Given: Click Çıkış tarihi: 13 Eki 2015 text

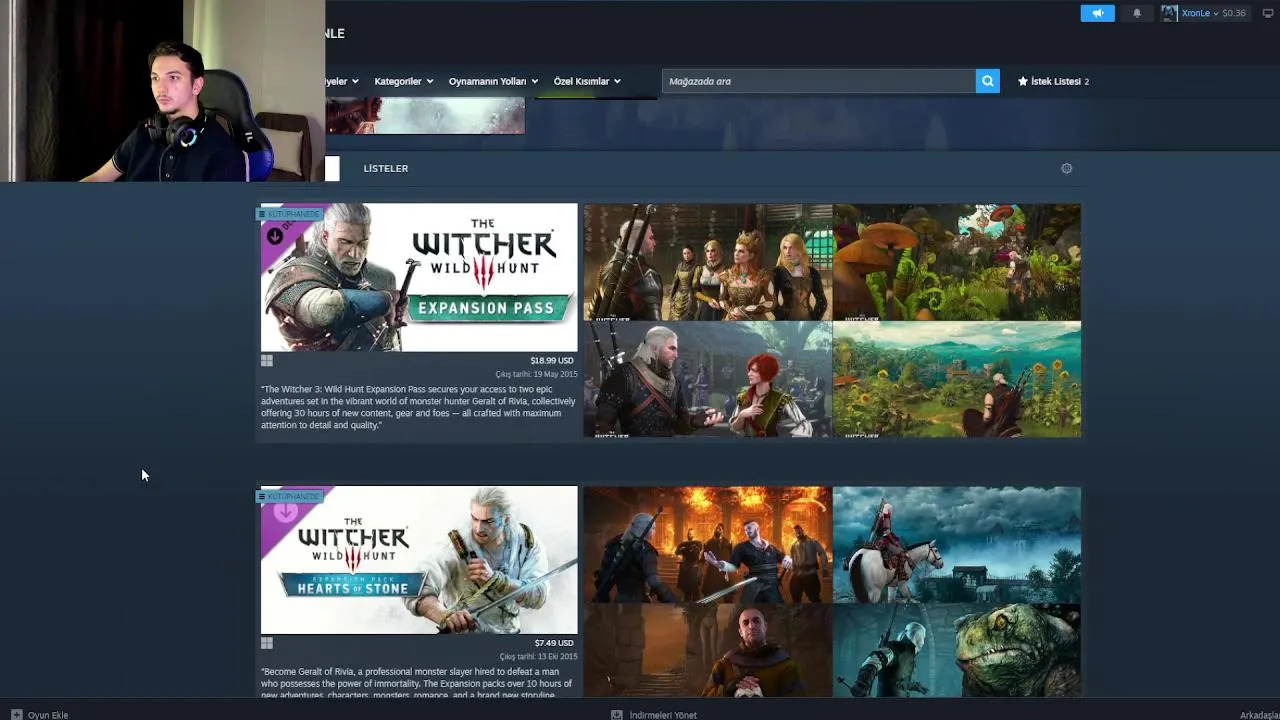Looking at the screenshot, I should (538, 657).
